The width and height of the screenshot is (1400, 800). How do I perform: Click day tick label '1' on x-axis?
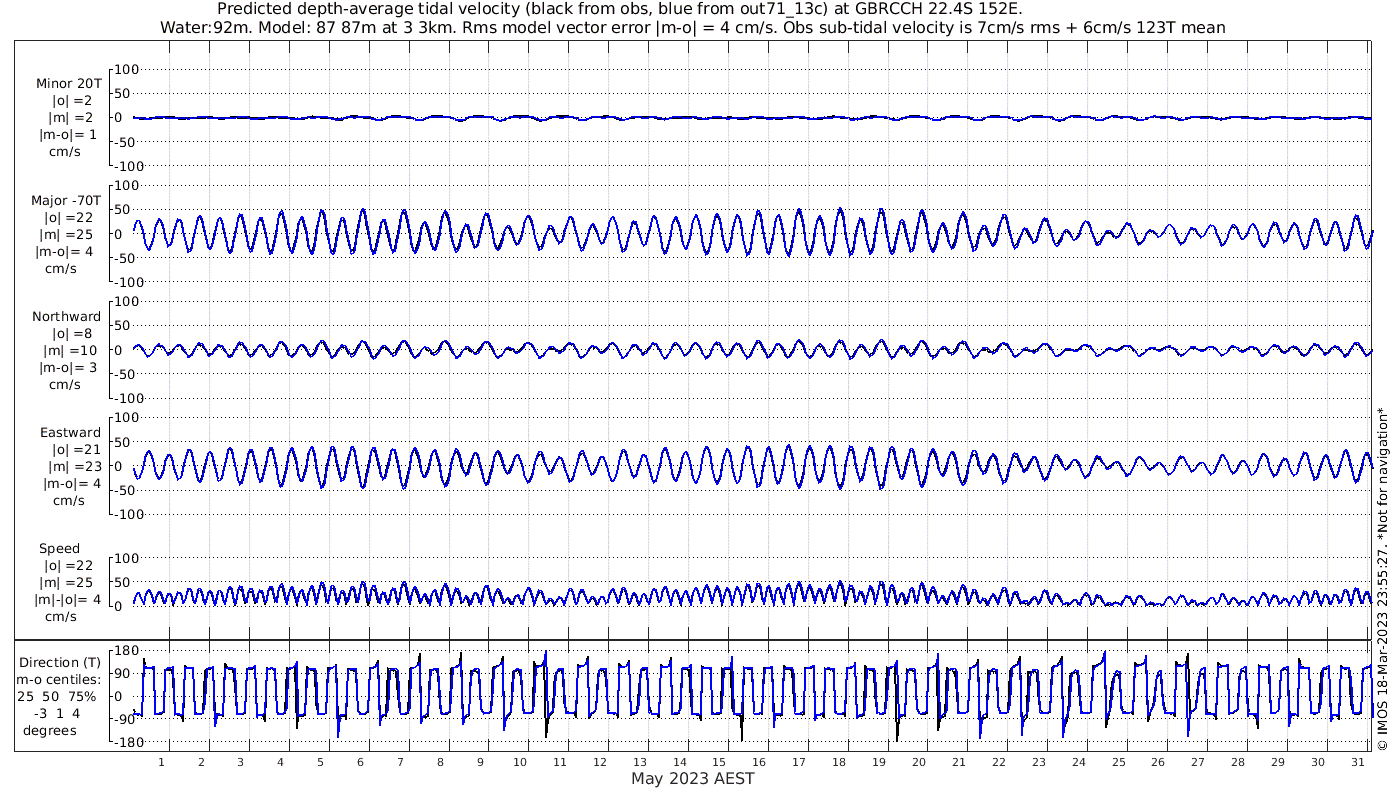[161, 762]
